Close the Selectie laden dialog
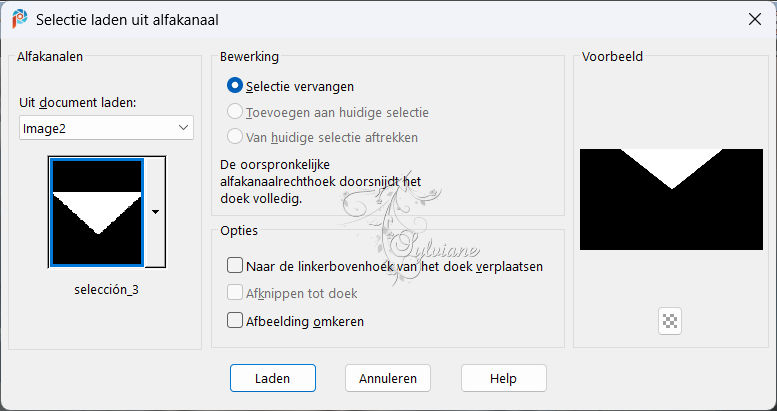 [x=755, y=19]
